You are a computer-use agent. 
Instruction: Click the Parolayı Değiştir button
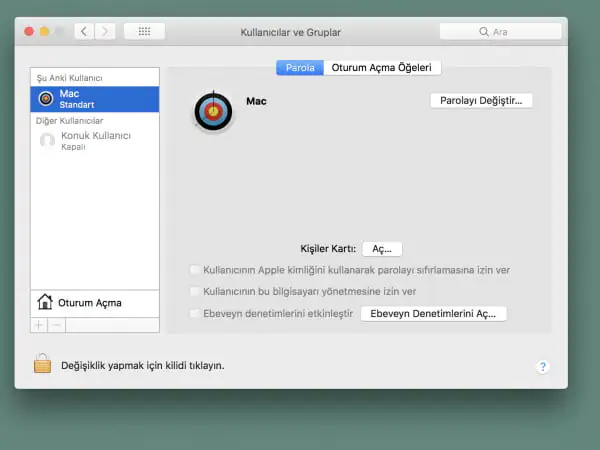(x=481, y=101)
